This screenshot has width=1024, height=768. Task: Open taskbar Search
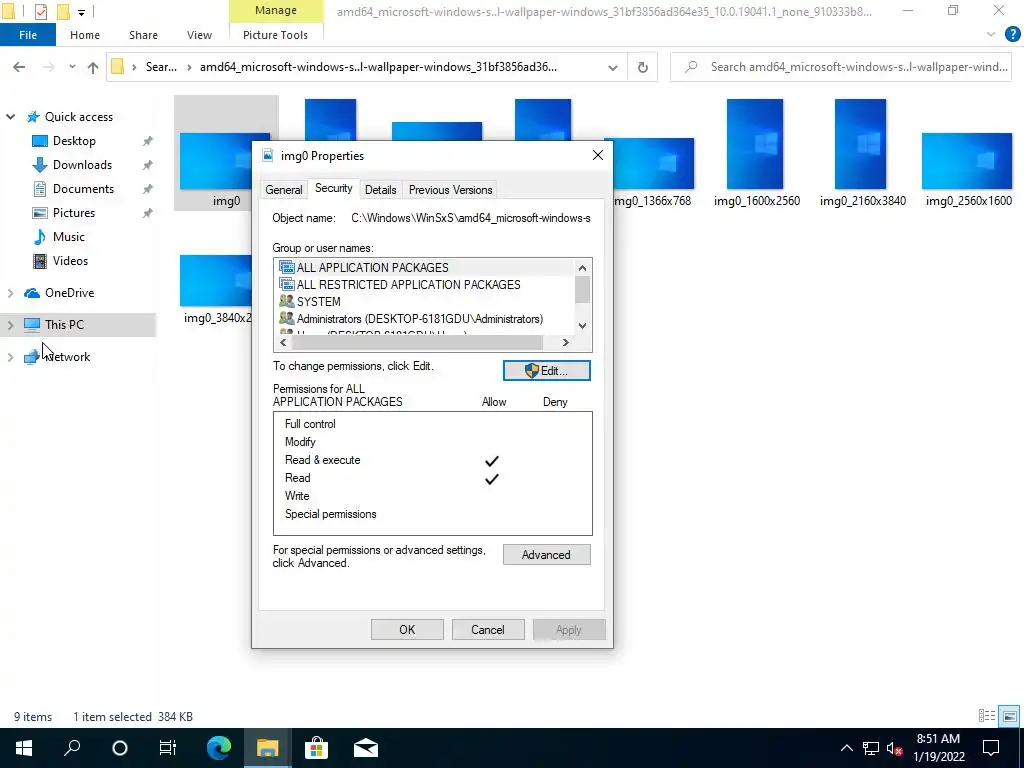(72, 748)
